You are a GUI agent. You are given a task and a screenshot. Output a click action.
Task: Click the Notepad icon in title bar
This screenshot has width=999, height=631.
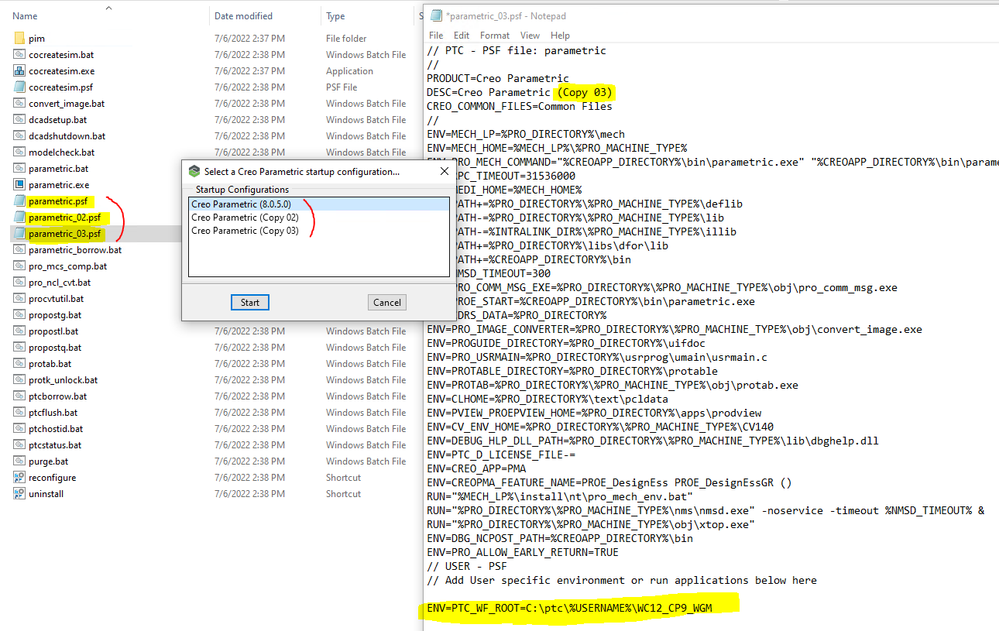click(436, 16)
